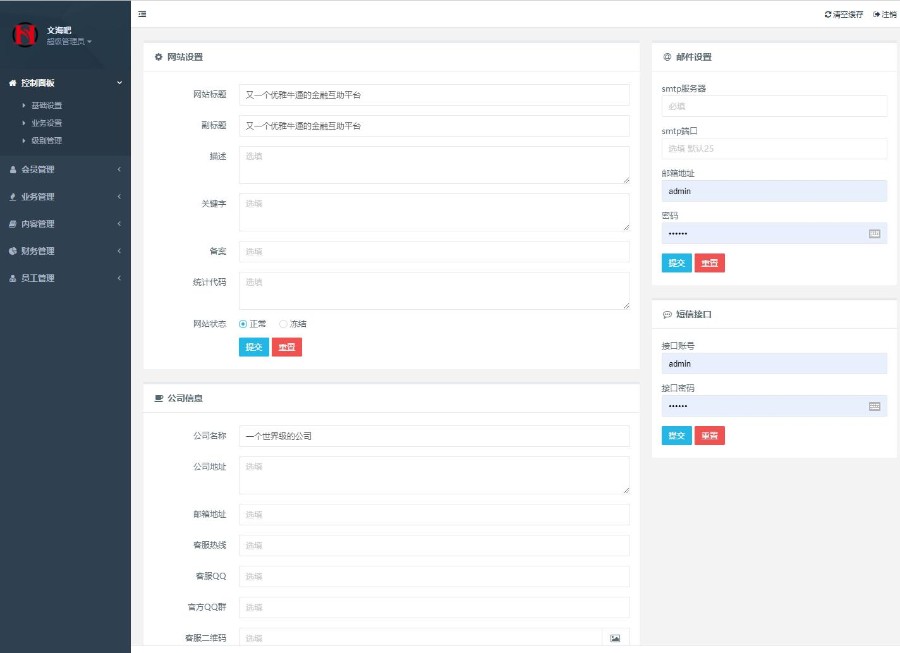Click the 清空缓存 refresh icon
This screenshot has width=900, height=653.
pos(827,14)
